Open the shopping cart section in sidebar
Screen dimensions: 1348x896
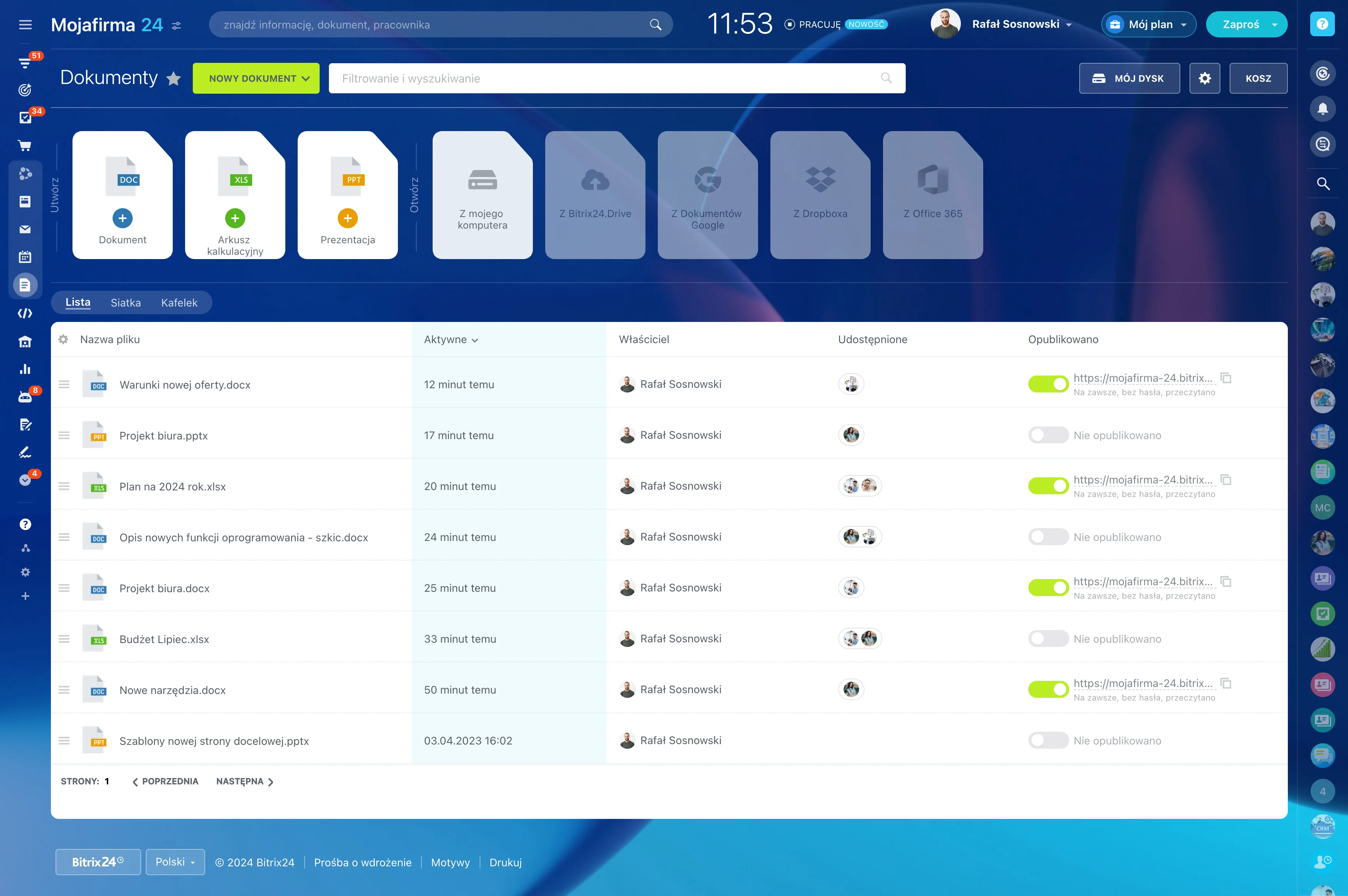(x=25, y=145)
